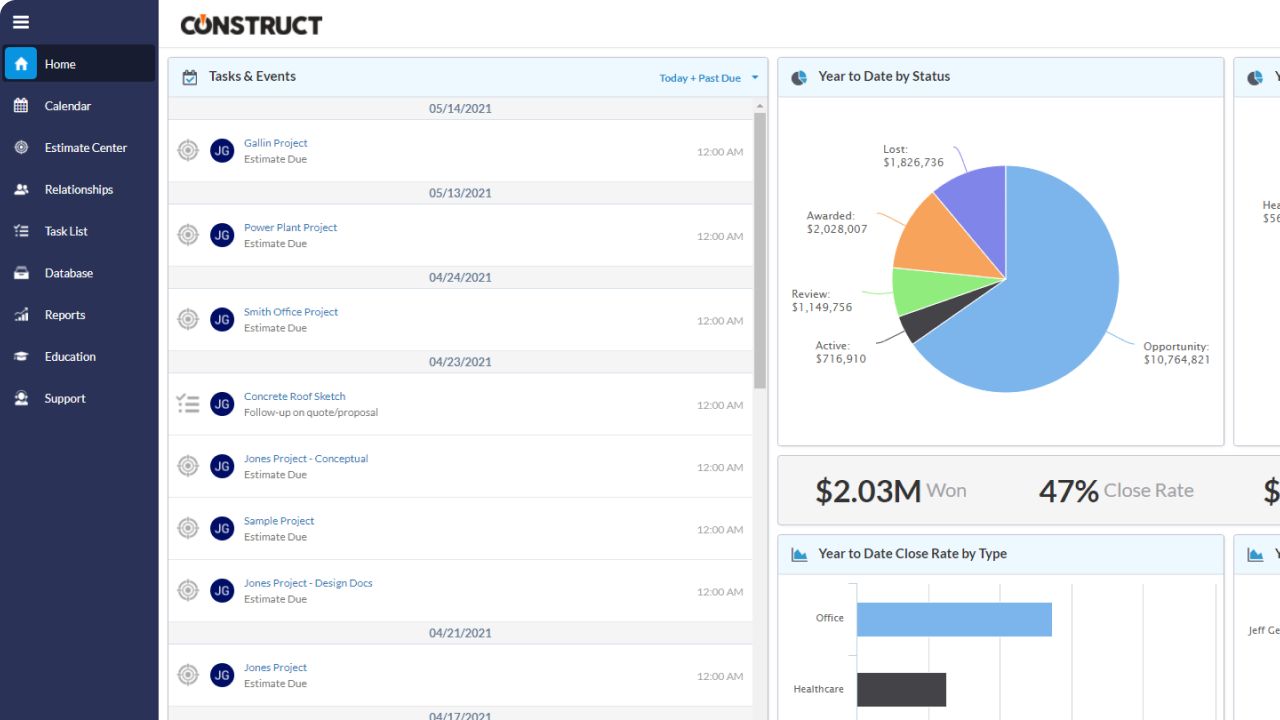Select the Task List sidebar icon

21,231
